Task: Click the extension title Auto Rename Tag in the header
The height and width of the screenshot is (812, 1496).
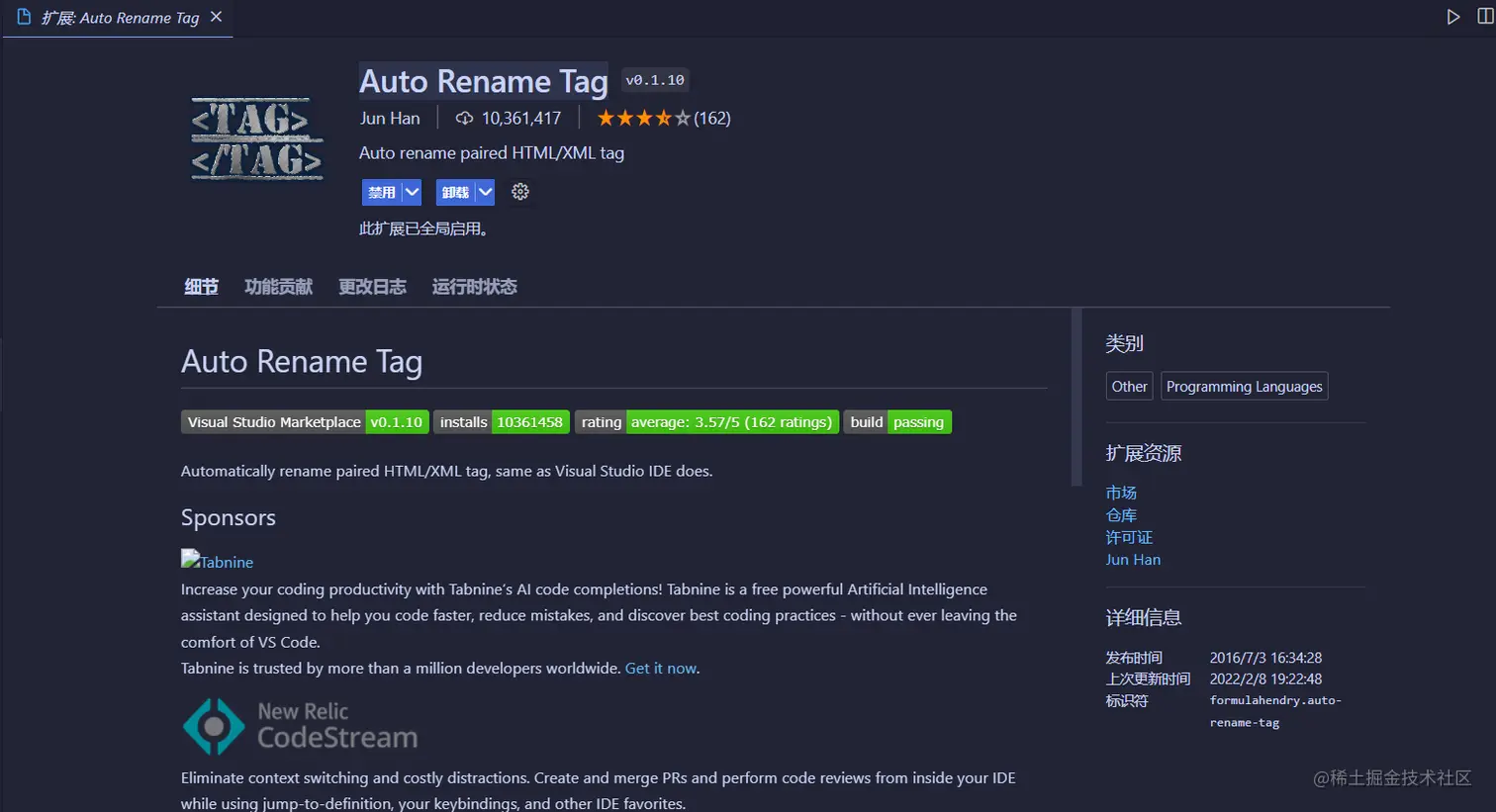Action: click(x=484, y=81)
